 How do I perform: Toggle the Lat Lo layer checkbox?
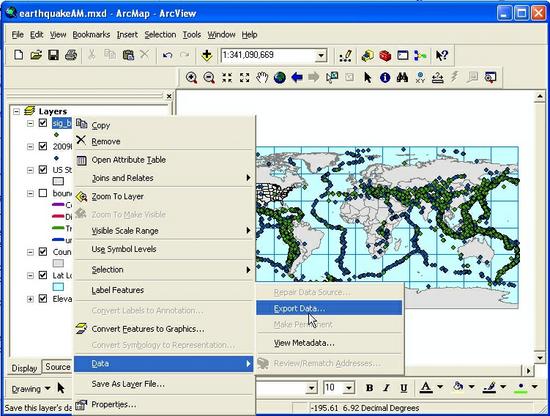[43, 275]
